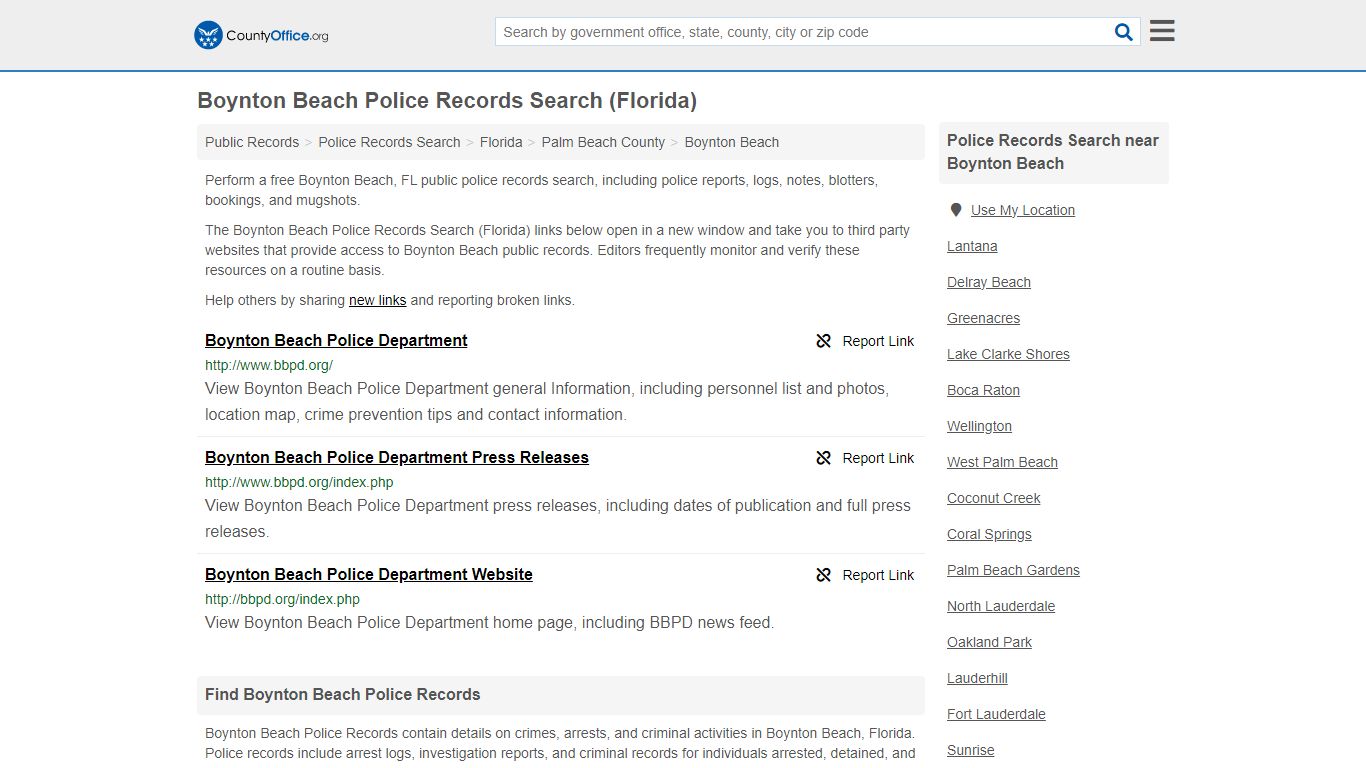Click the CountyOffice.org logo

(x=261, y=35)
